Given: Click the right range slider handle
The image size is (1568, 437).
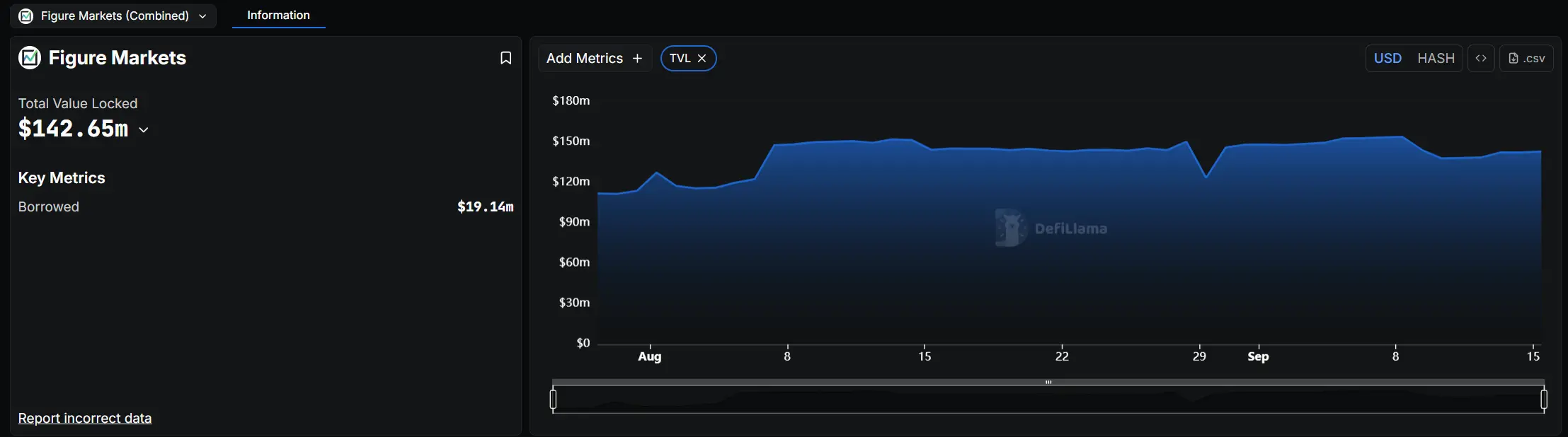Looking at the screenshot, I should pyautogui.click(x=1544, y=400).
